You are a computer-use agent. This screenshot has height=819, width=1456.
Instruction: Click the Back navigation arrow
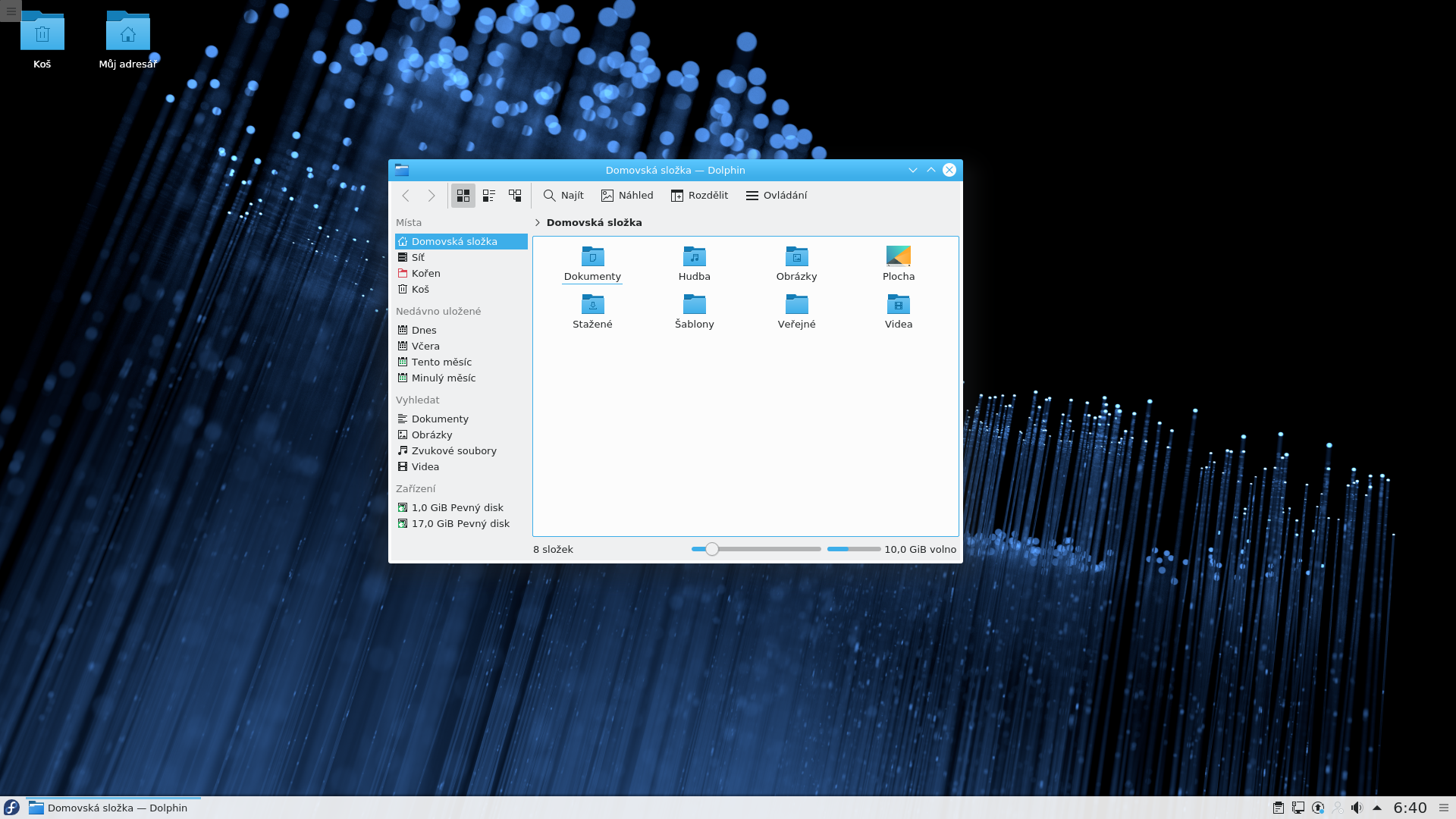406,196
